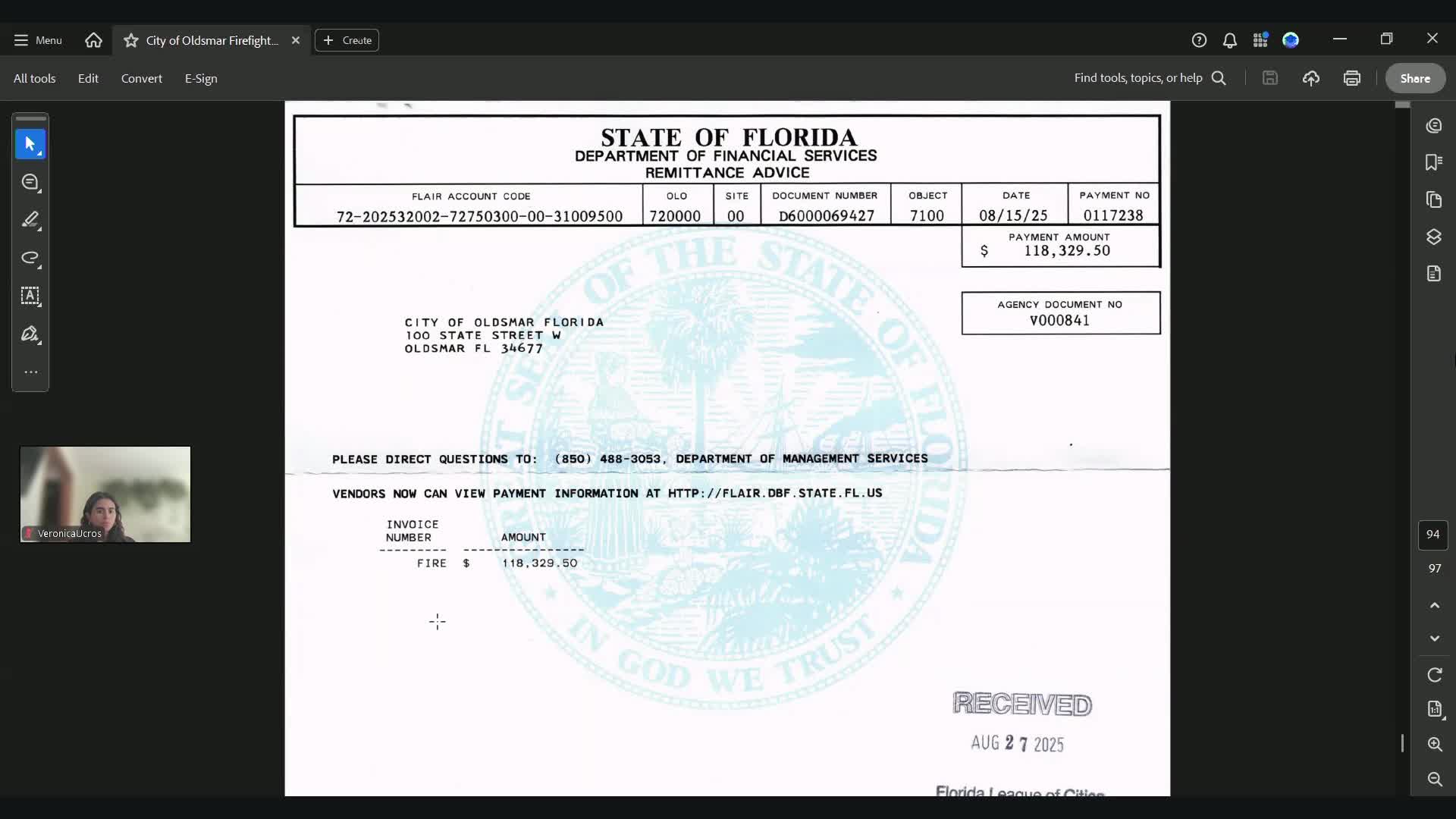Open the Convert menu

coord(141,78)
